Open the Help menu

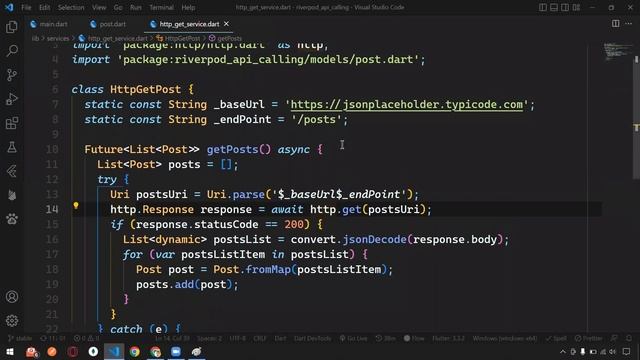coord(188,7)
